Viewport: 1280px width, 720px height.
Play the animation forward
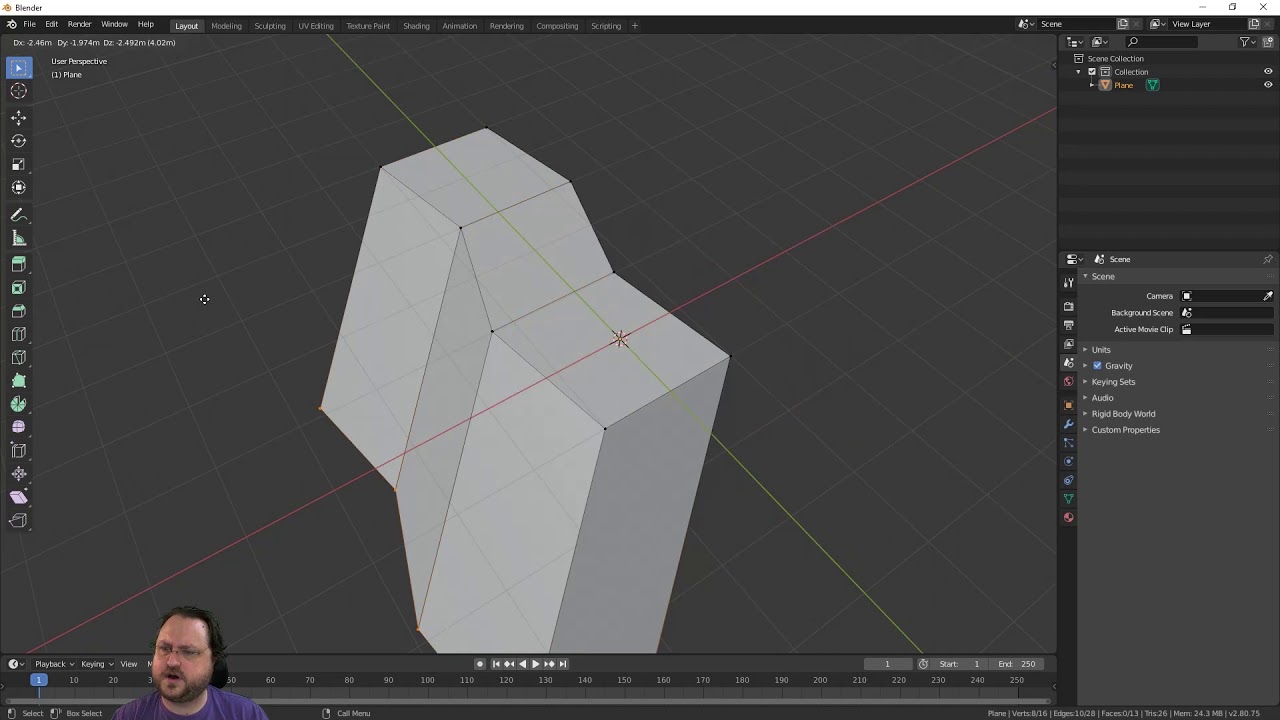(535, 664)
